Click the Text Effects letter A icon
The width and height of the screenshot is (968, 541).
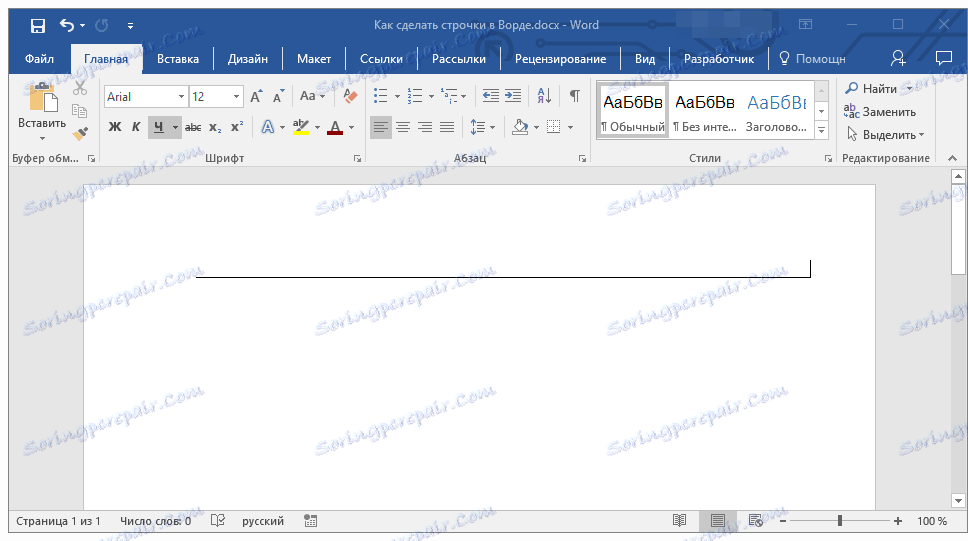tap(267, 127)
